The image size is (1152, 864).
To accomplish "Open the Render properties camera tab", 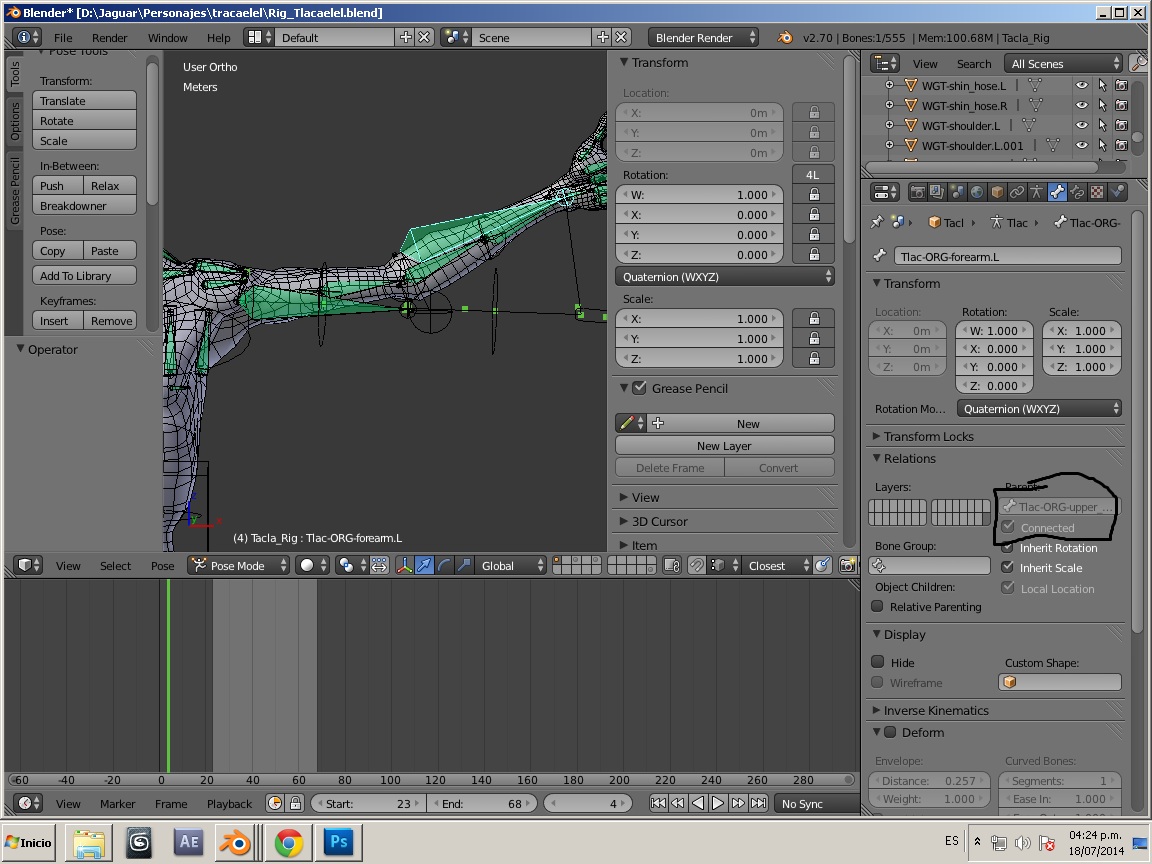I will [x=916, y=192].
